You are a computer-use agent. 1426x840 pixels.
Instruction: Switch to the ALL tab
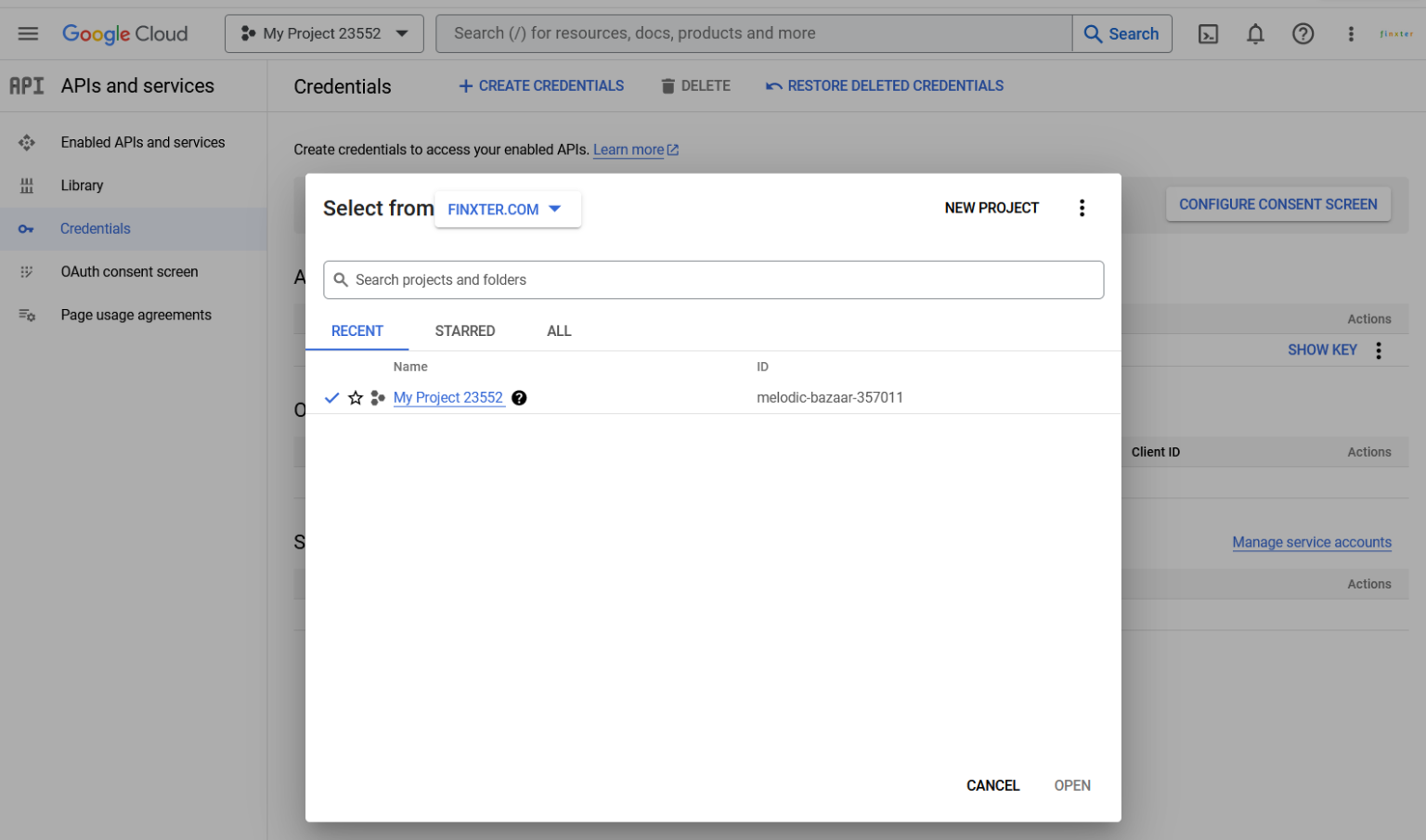point(559,330)
